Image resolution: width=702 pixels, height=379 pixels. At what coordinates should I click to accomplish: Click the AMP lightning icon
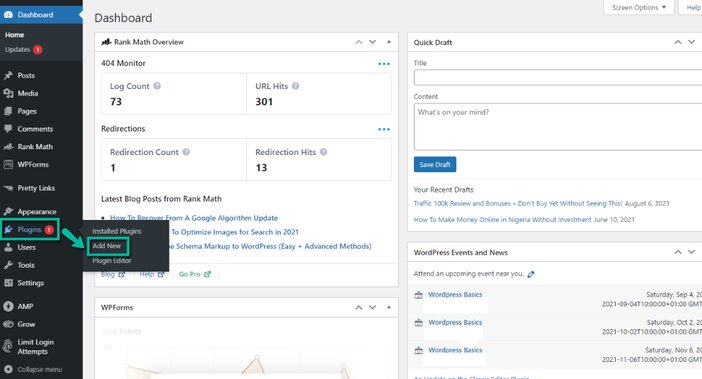pyautogui.click(x=8, y=307)
